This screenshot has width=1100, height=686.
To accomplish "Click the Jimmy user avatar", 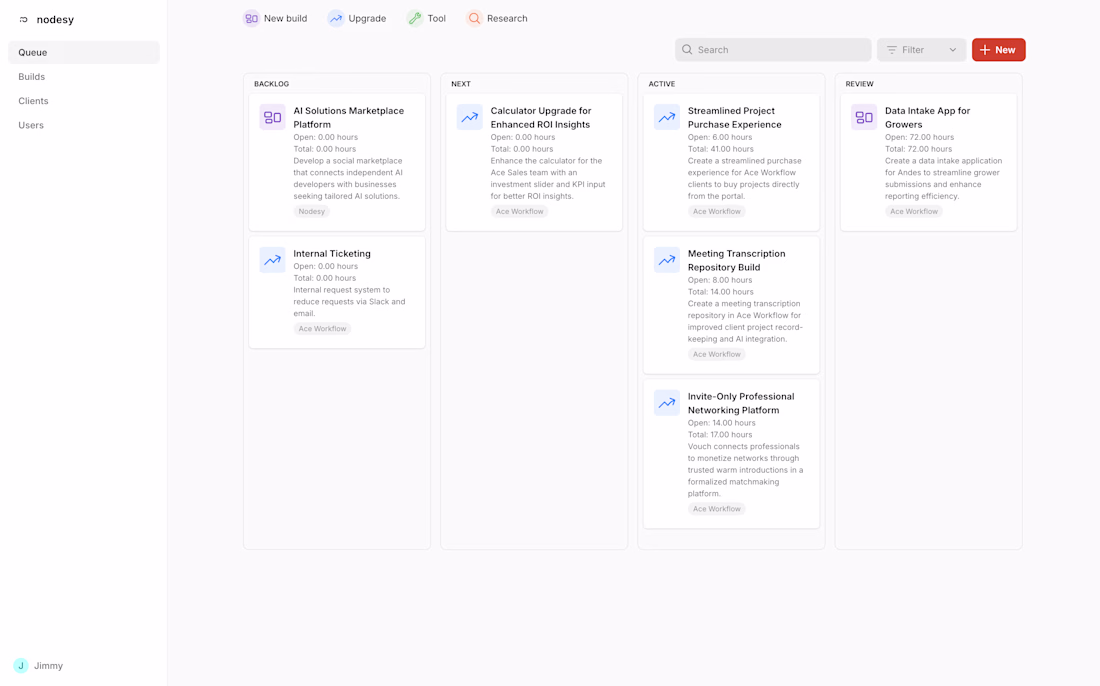I will (21, 666).
